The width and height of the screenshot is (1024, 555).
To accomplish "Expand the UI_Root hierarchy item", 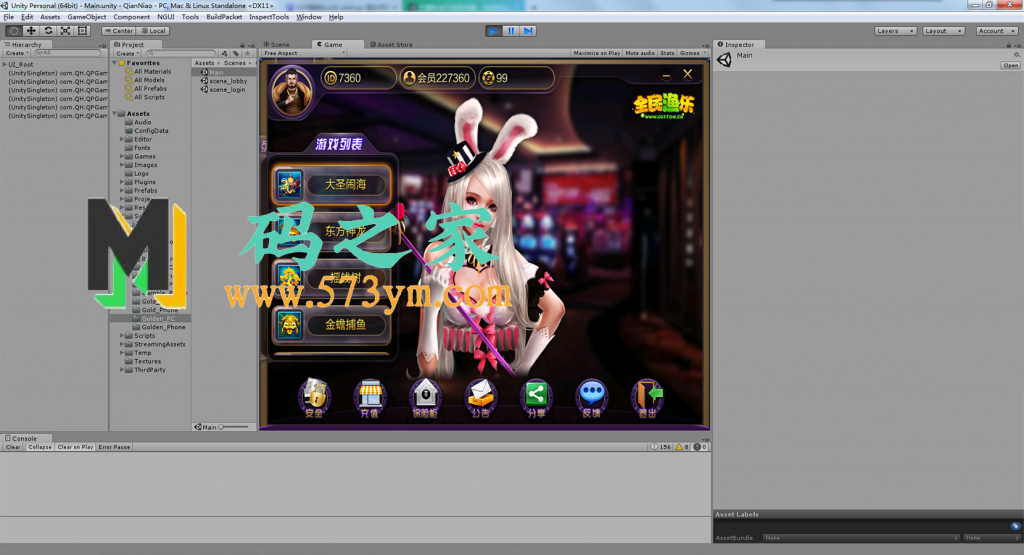I will (5, 65).
